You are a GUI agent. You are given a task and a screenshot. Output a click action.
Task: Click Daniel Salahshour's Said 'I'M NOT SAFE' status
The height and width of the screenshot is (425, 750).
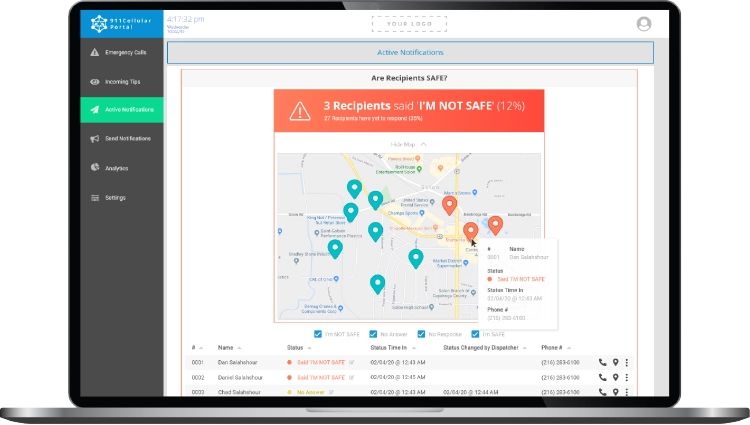point(321,377)
